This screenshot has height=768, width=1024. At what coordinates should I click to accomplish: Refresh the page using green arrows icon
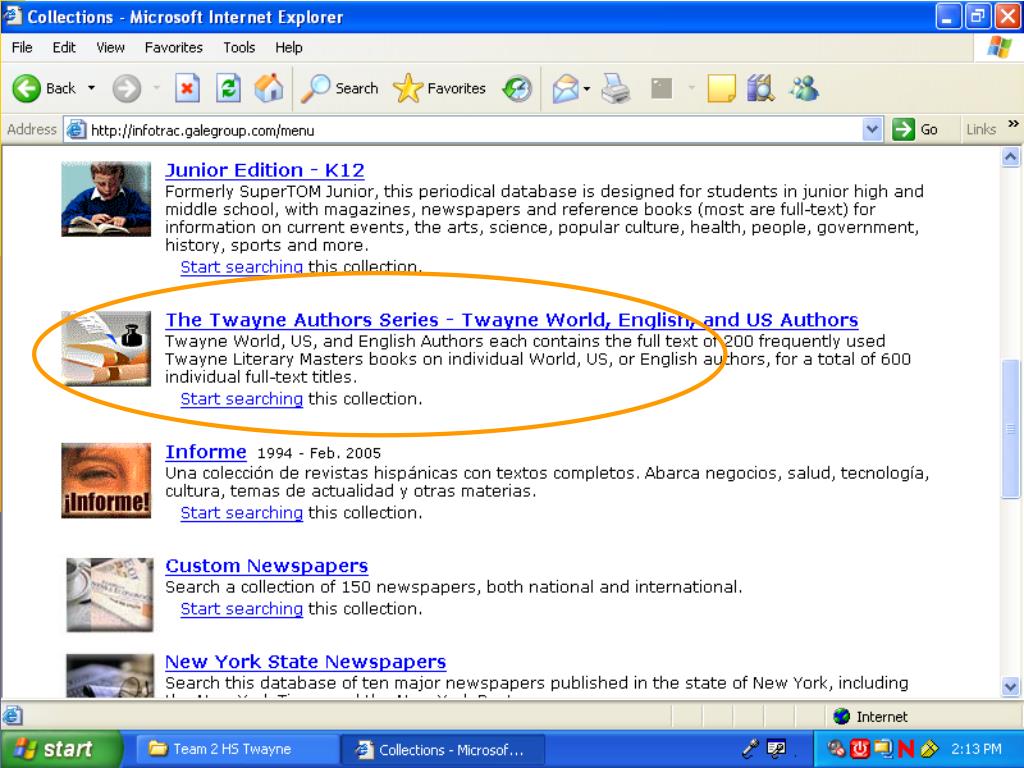pos(229,88)
